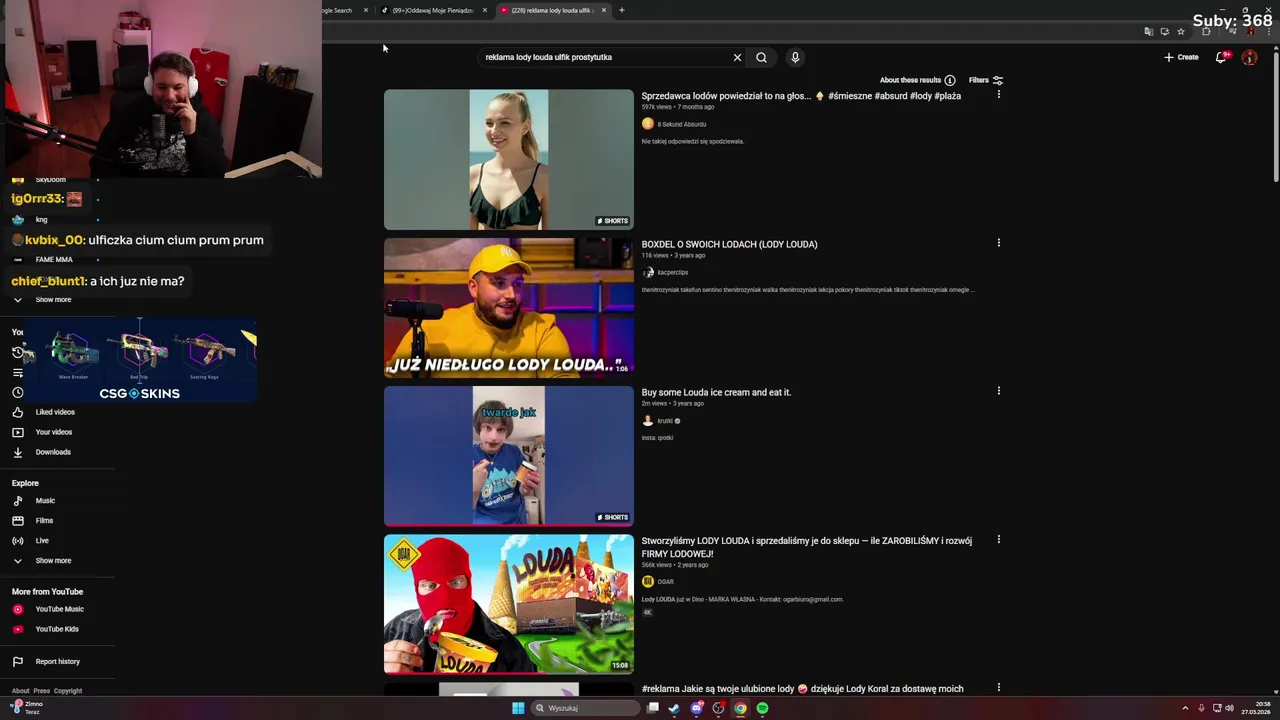Open the browser extensions puzzle icon
Viewport: 1280px width, 720px height.
pyautogui.click(x=1205, y=31)
